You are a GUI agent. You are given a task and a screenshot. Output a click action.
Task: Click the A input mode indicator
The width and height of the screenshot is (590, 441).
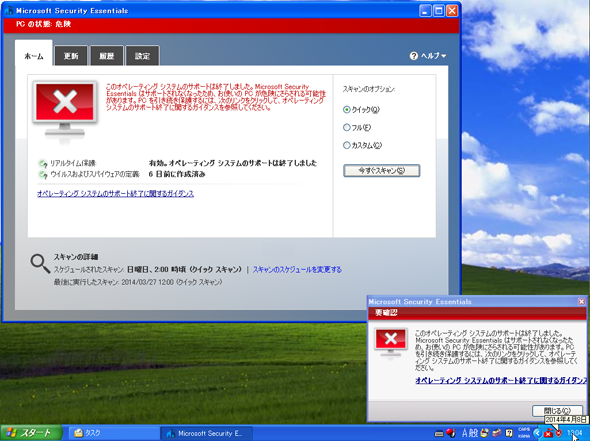[x=464, y=433]
